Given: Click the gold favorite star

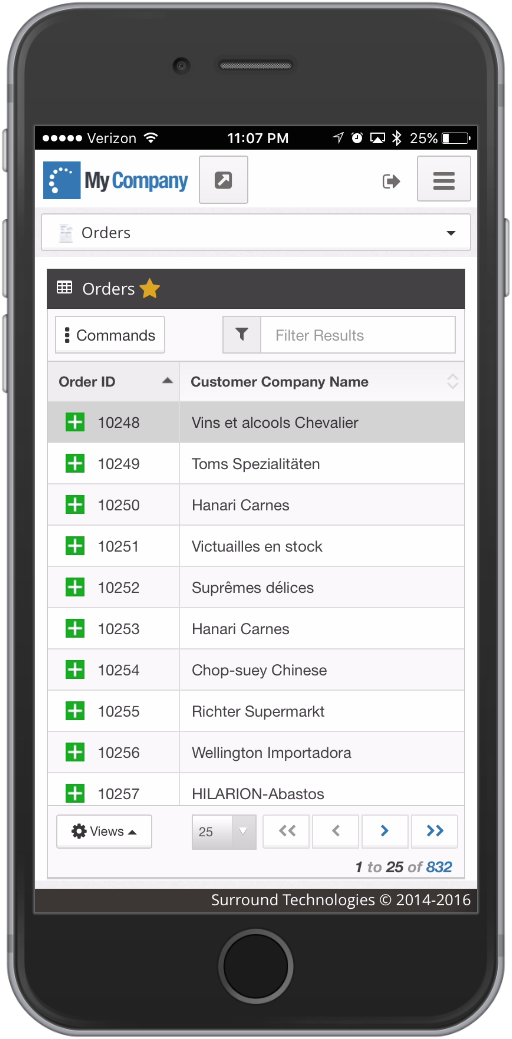Looking at the screenshot, I should [150, 288].
